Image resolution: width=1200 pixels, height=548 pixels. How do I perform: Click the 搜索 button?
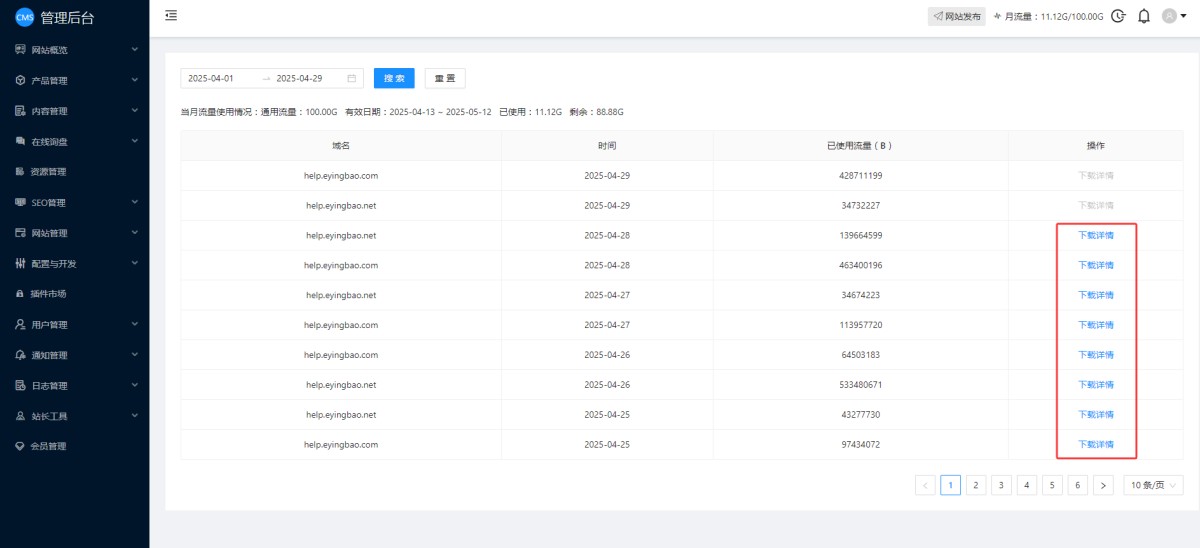coord(394,78)
